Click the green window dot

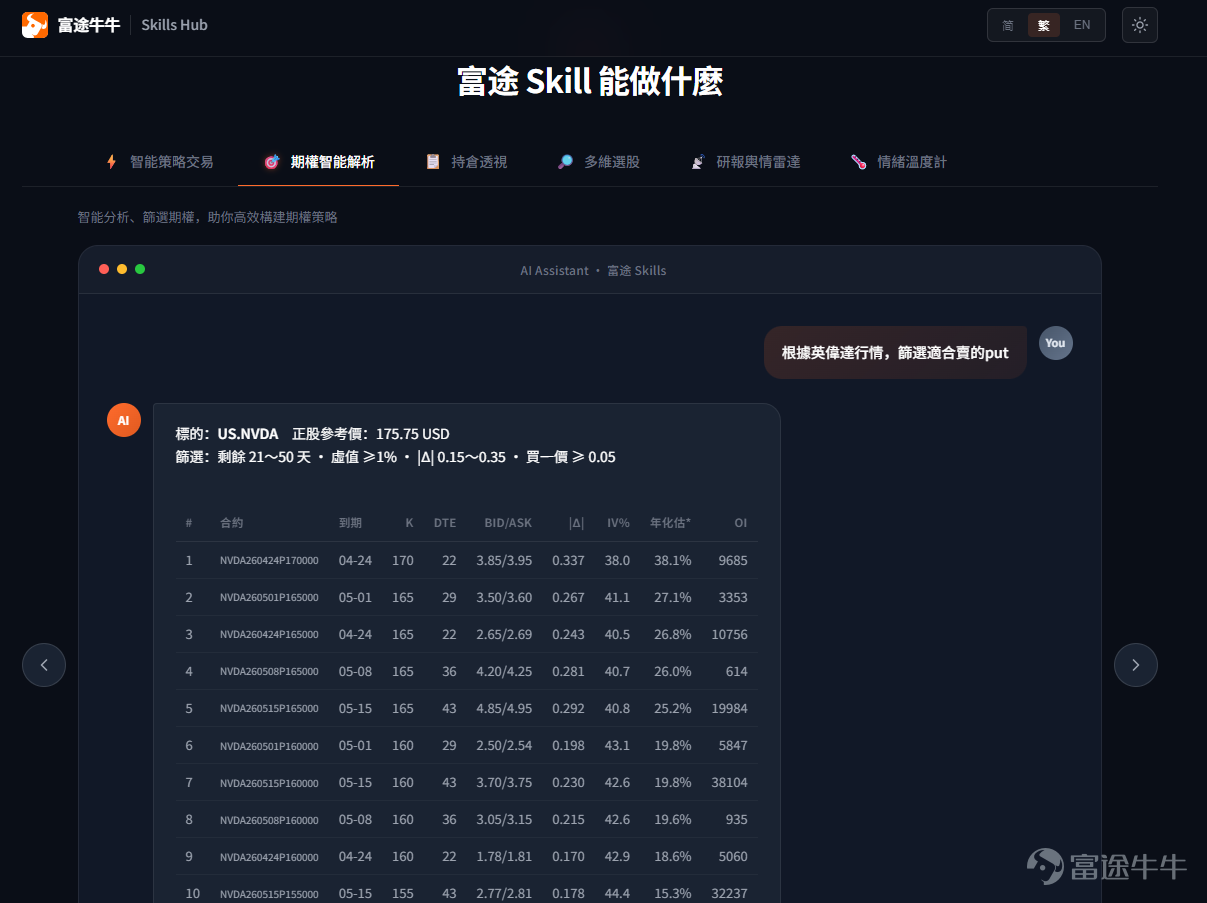140,269
